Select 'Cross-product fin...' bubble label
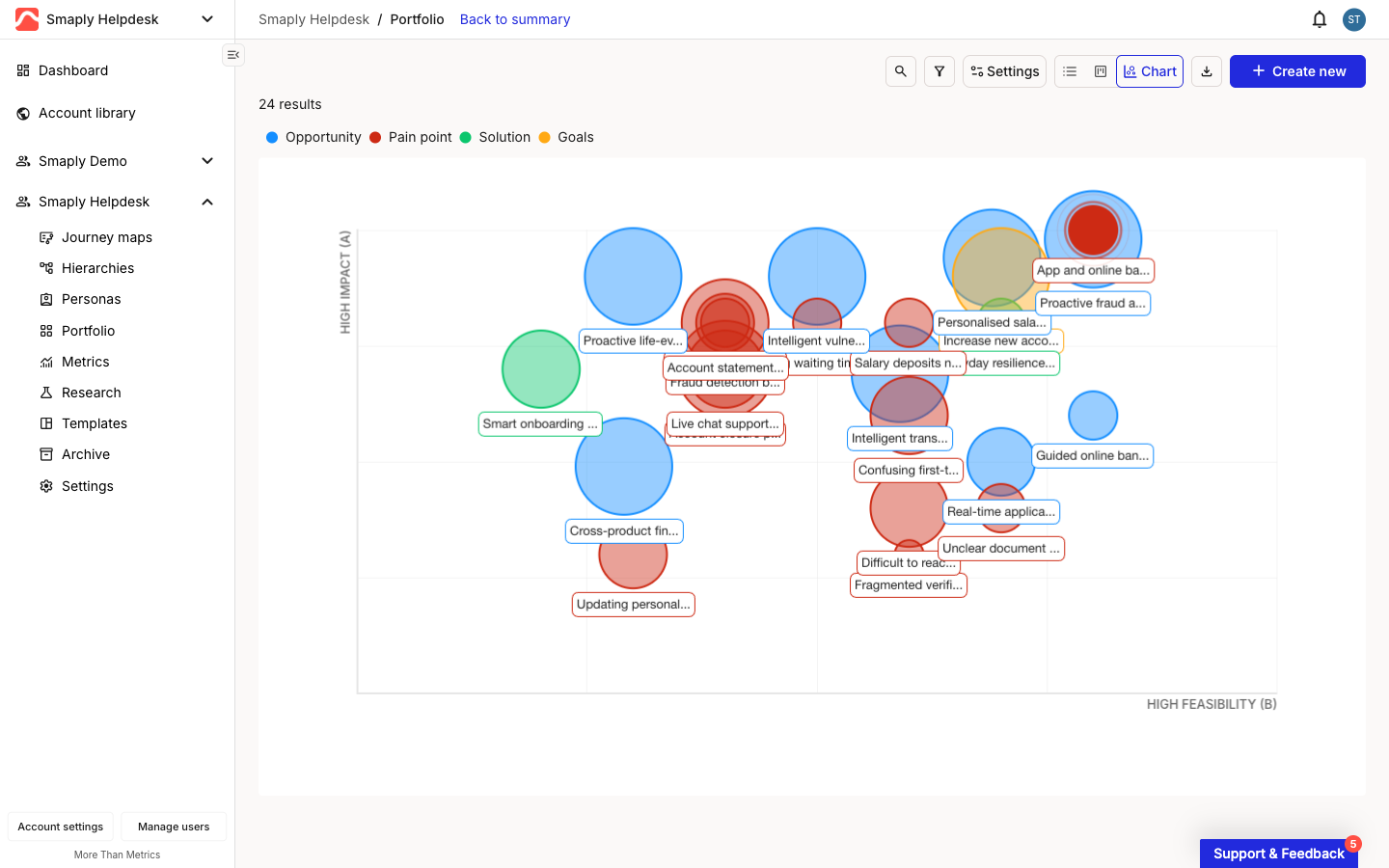This screenshot has width=1389, height=868. [x=624, y=531]
